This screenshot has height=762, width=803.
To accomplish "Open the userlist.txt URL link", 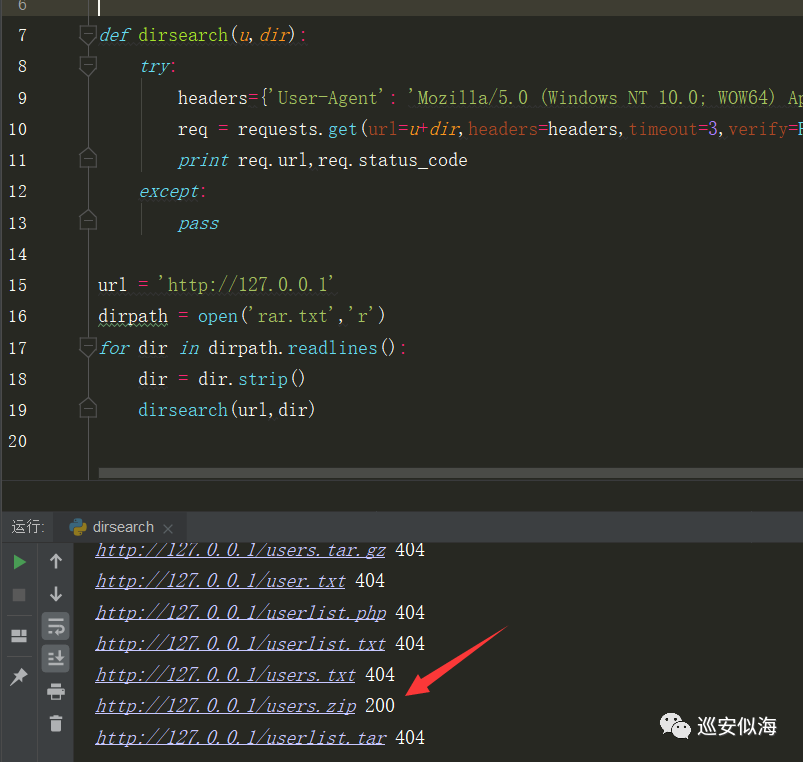I will (x=240, y=644).
